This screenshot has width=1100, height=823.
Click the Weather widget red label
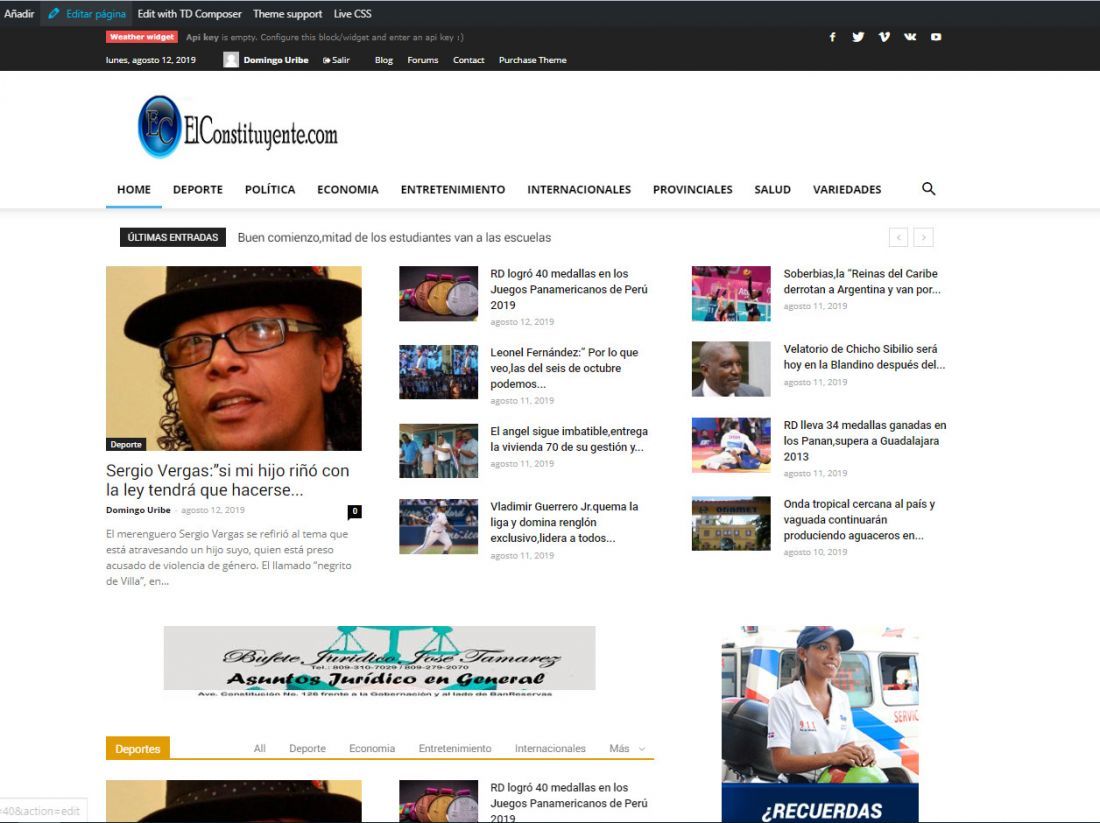click(142, 37)
